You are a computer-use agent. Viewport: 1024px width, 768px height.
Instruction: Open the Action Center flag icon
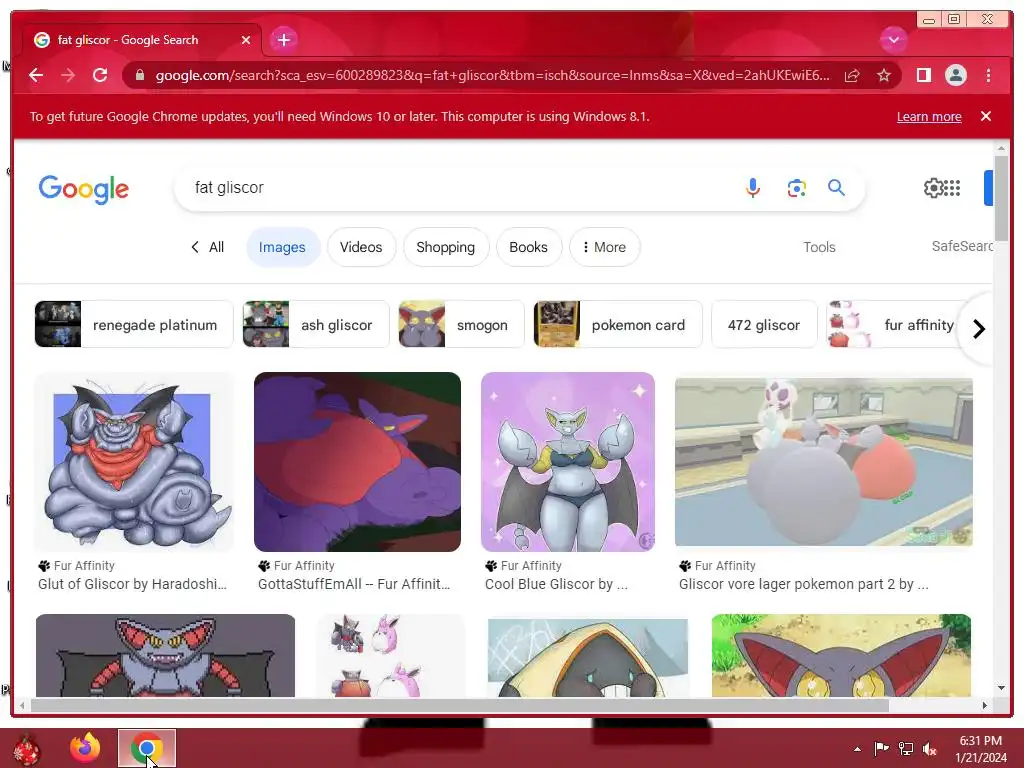882,749
